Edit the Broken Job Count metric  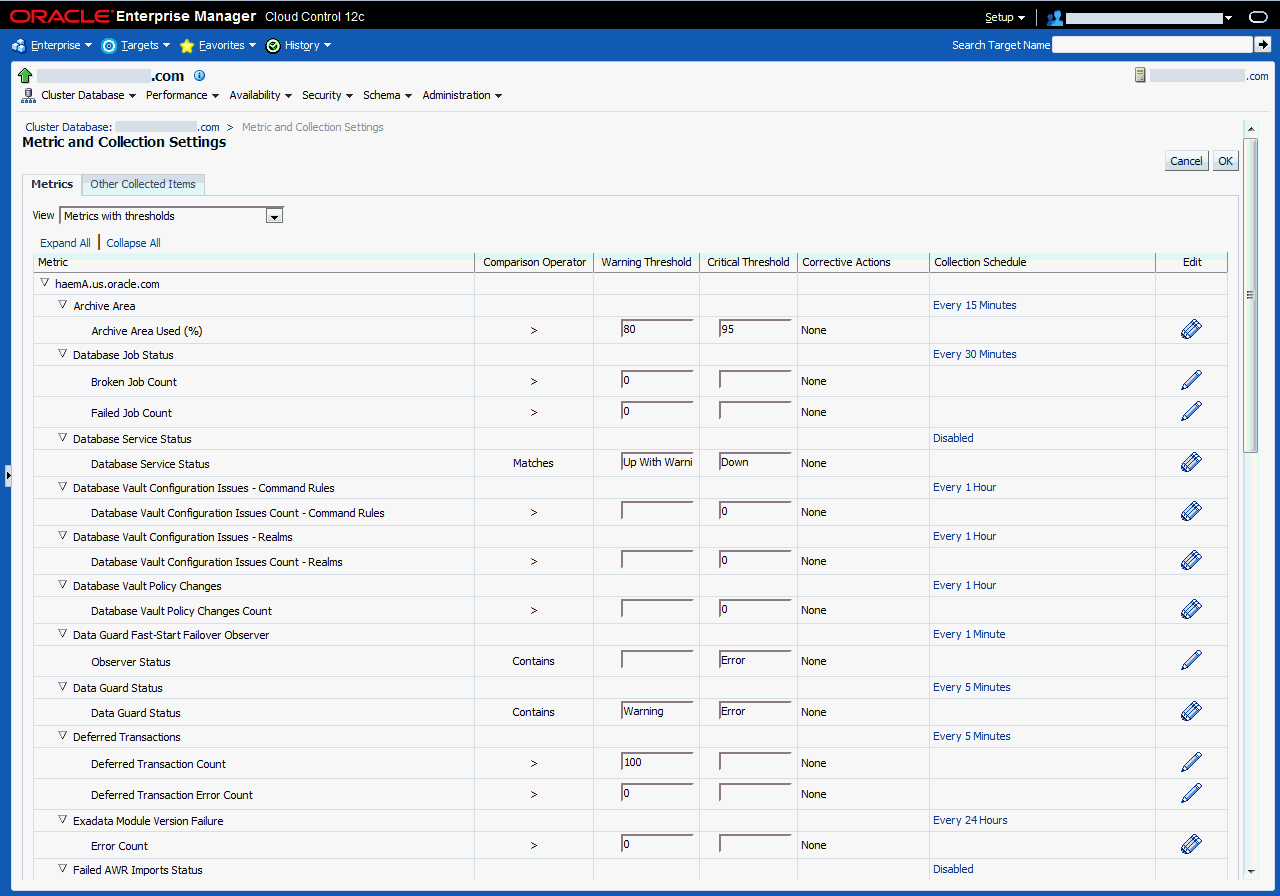1191,381
